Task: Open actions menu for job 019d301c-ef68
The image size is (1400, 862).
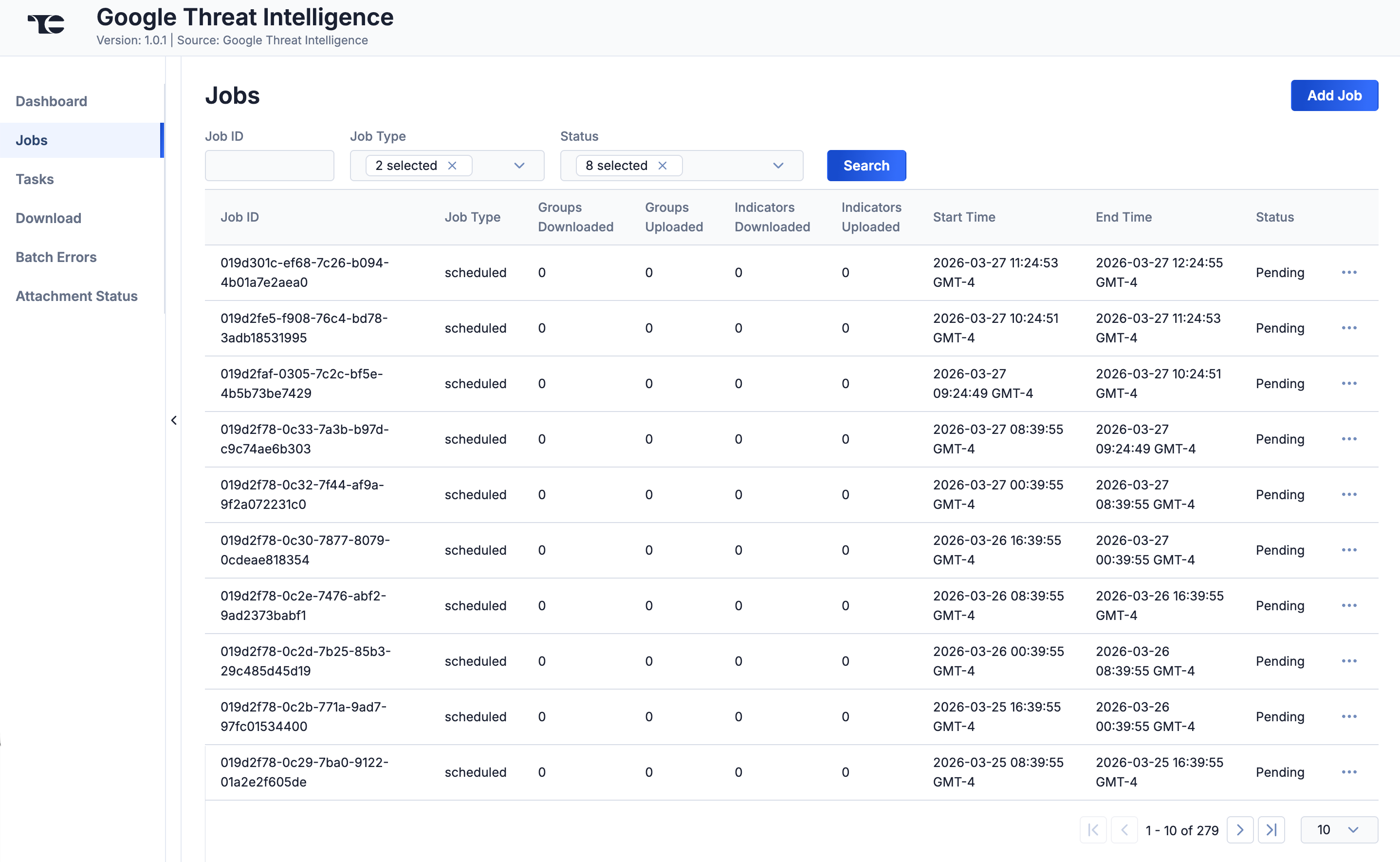Action: tap(1349, 273)
